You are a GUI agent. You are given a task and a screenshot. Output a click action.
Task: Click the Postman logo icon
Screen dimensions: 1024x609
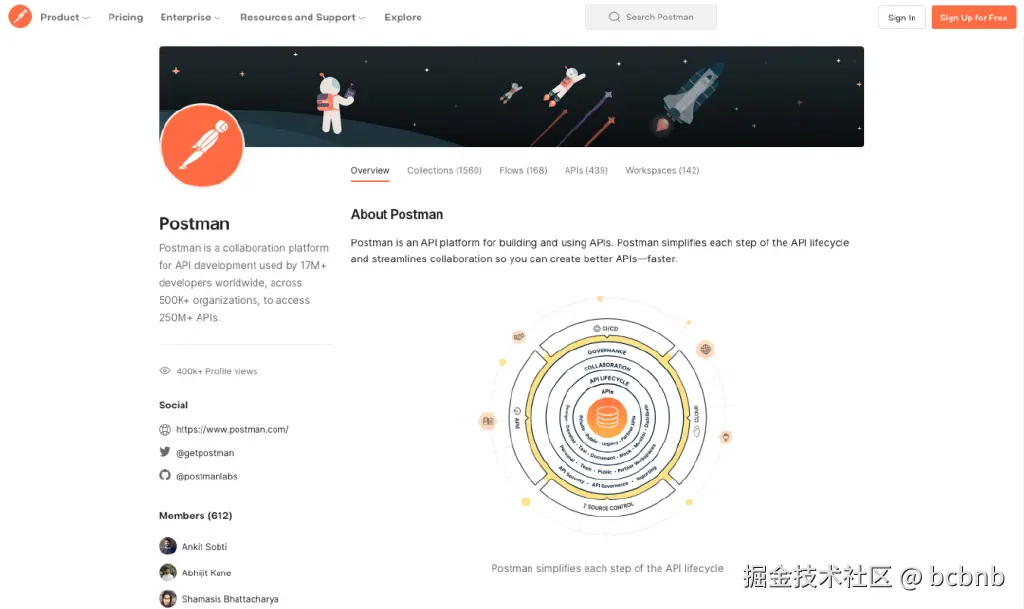18,17
